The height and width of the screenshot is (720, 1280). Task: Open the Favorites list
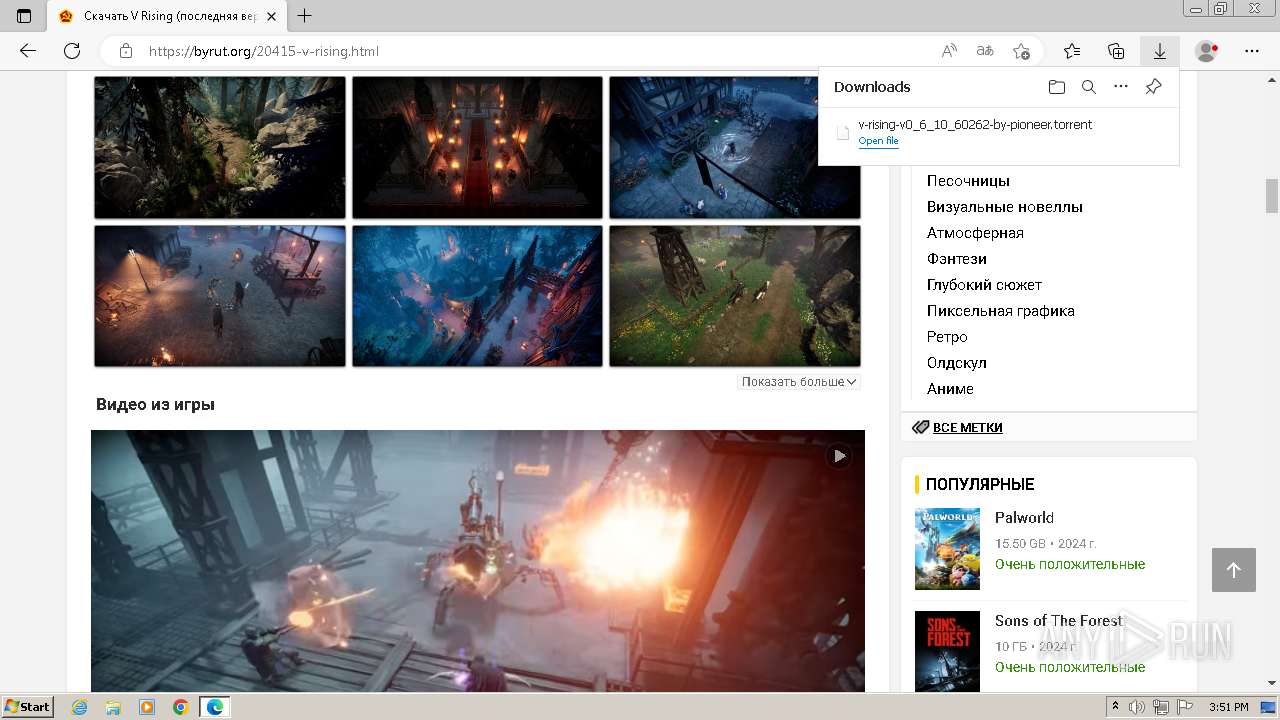(1072, 51)
